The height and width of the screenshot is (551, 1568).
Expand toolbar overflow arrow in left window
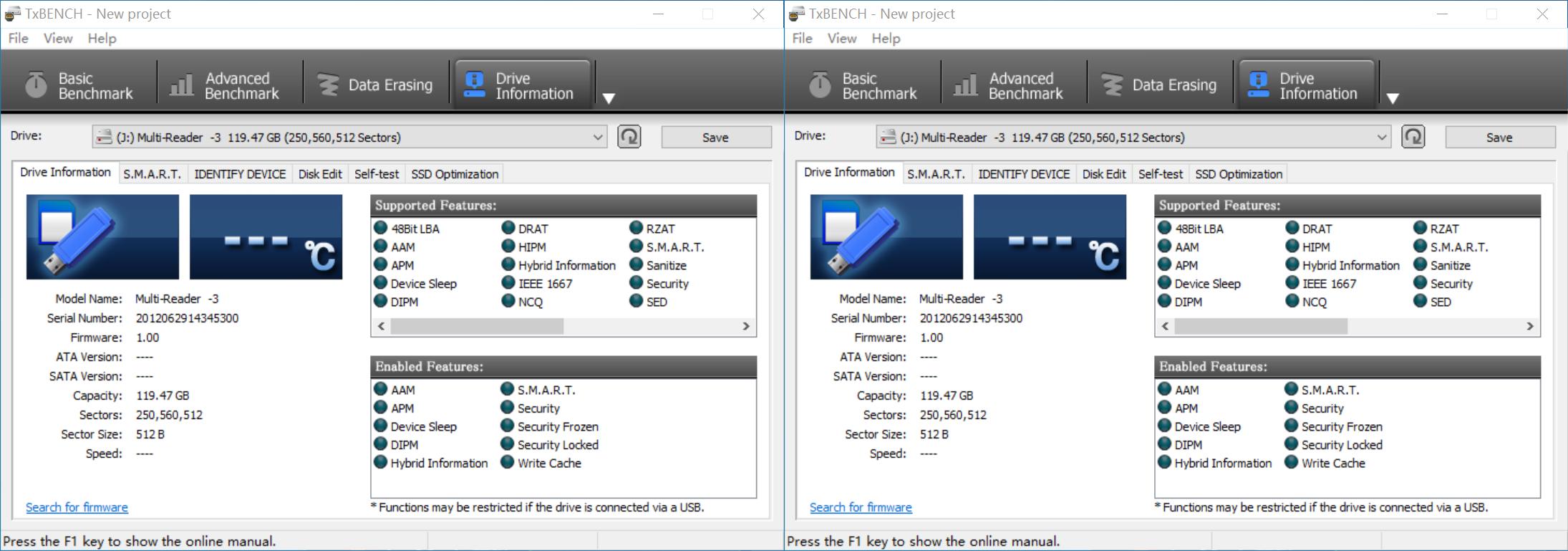[x=609, y=98]
